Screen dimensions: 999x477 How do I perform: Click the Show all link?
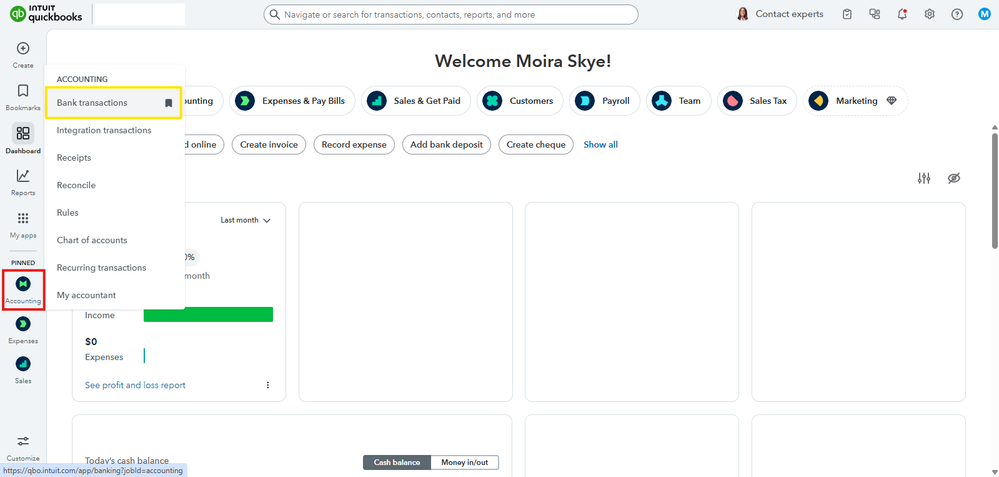coord(601,145)
